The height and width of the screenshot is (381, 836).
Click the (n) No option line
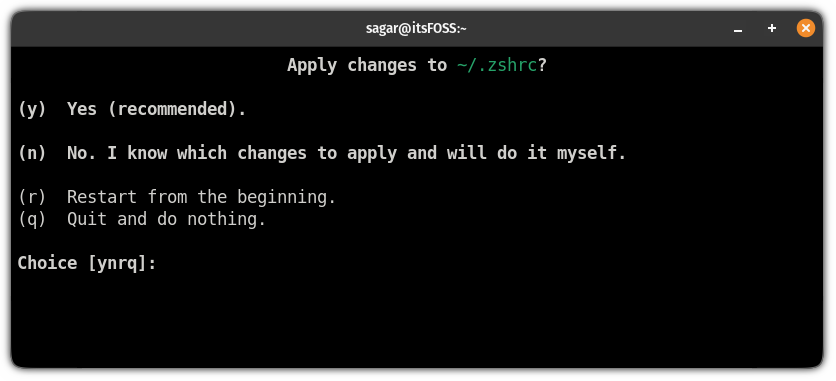point(322,153)
